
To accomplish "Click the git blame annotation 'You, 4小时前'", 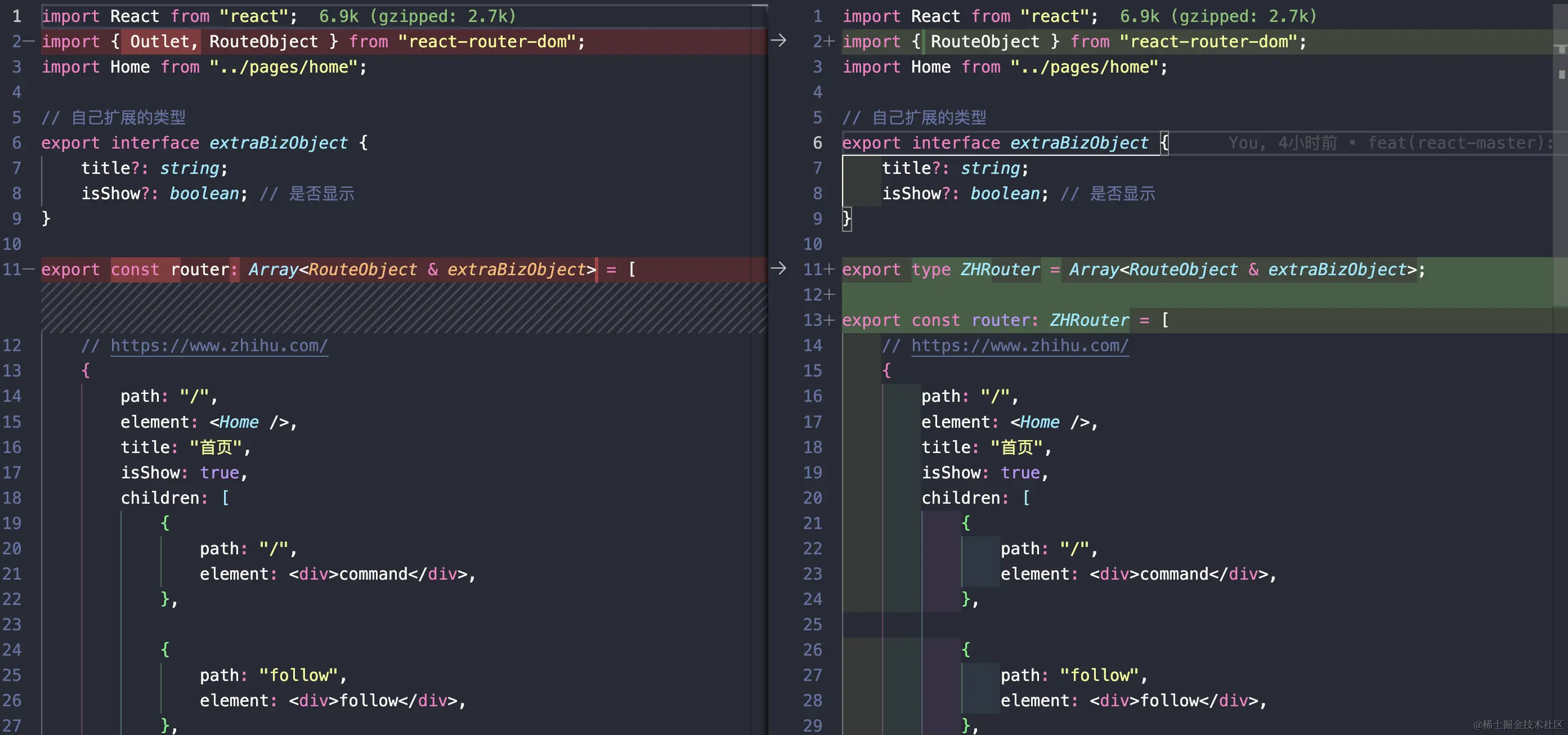I will [1282, 143].
